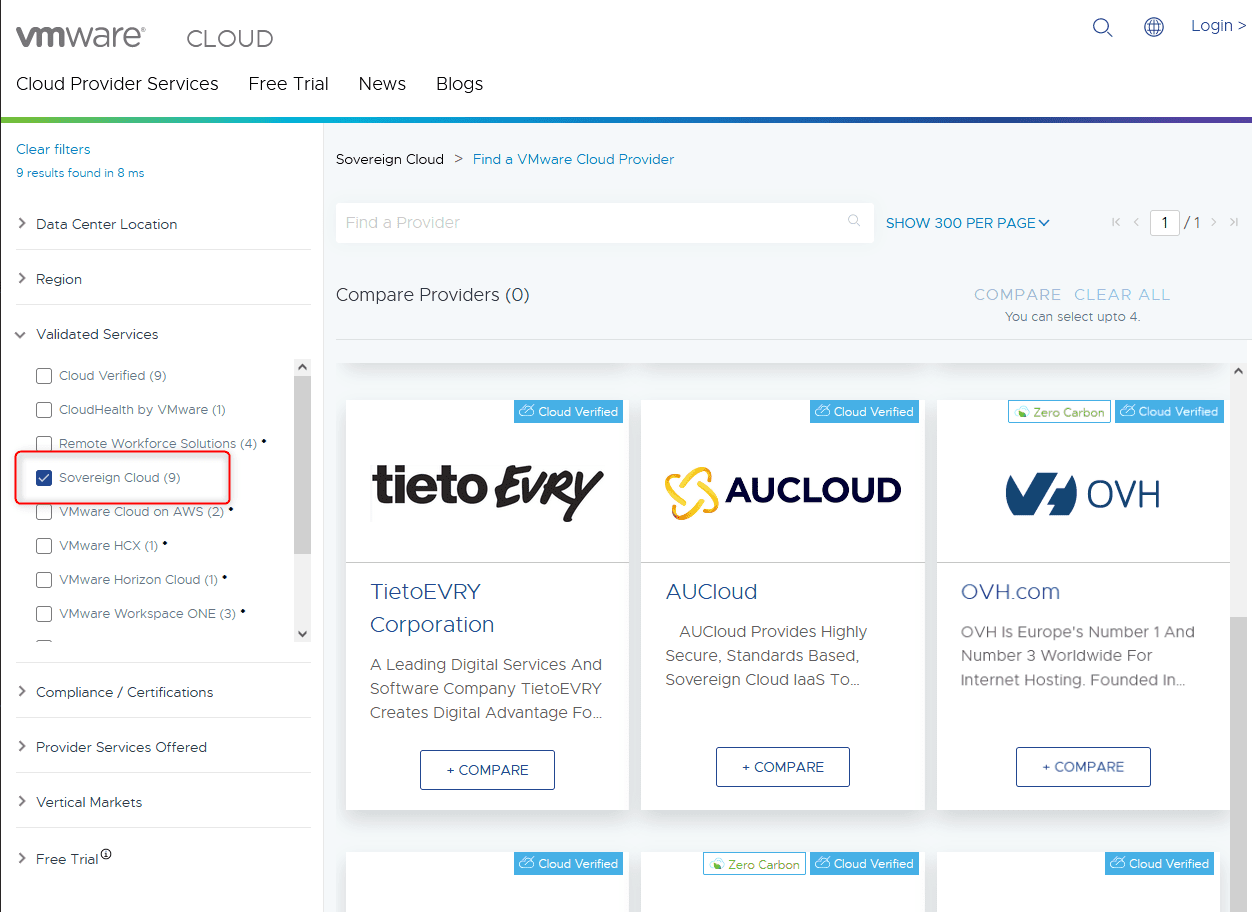The image size is (1252, 912).
Task: Click the COMPARE action in Compare Providers
Action: click(1017, 294)
